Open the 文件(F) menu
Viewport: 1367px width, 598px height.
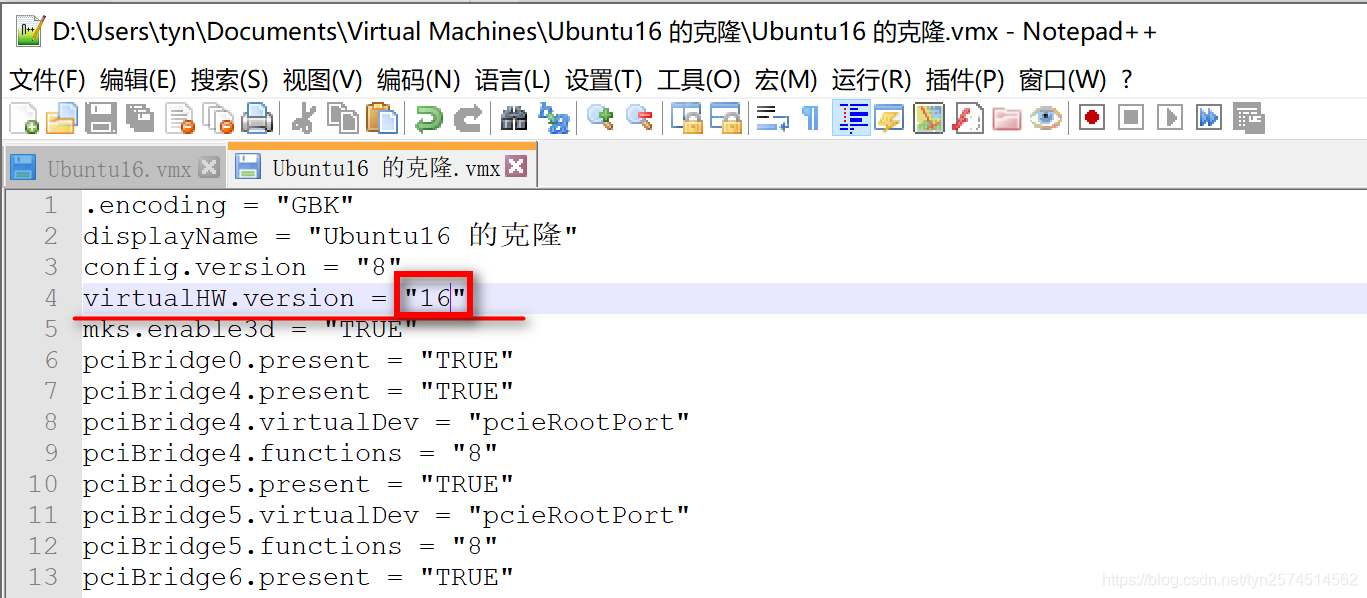tap(47, 80)
